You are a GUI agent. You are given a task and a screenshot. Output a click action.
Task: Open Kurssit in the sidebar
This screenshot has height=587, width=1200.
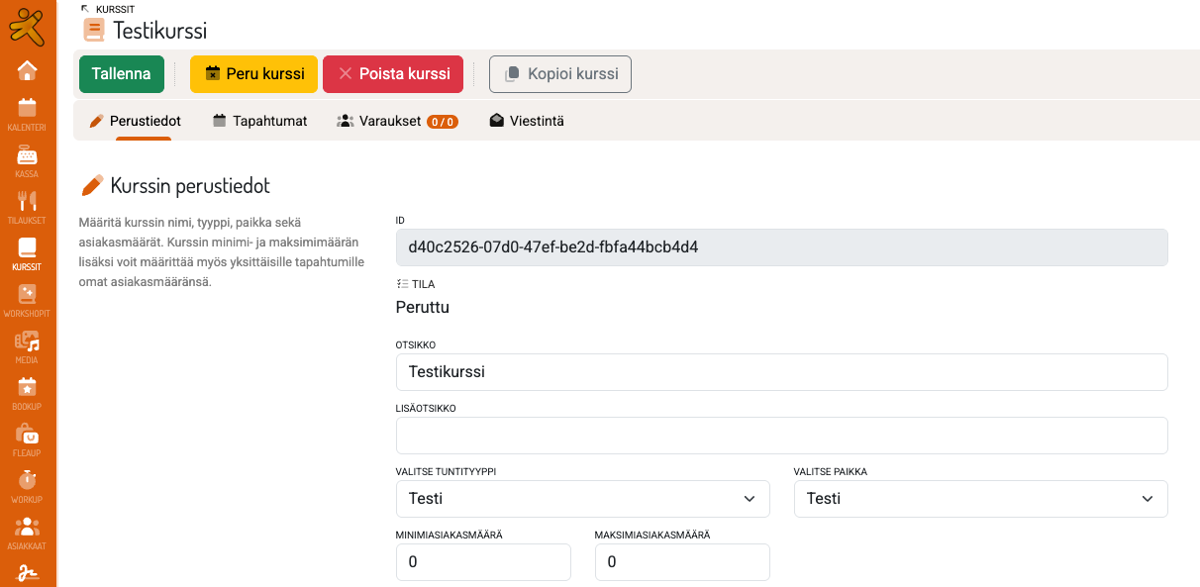click(27, 254)
